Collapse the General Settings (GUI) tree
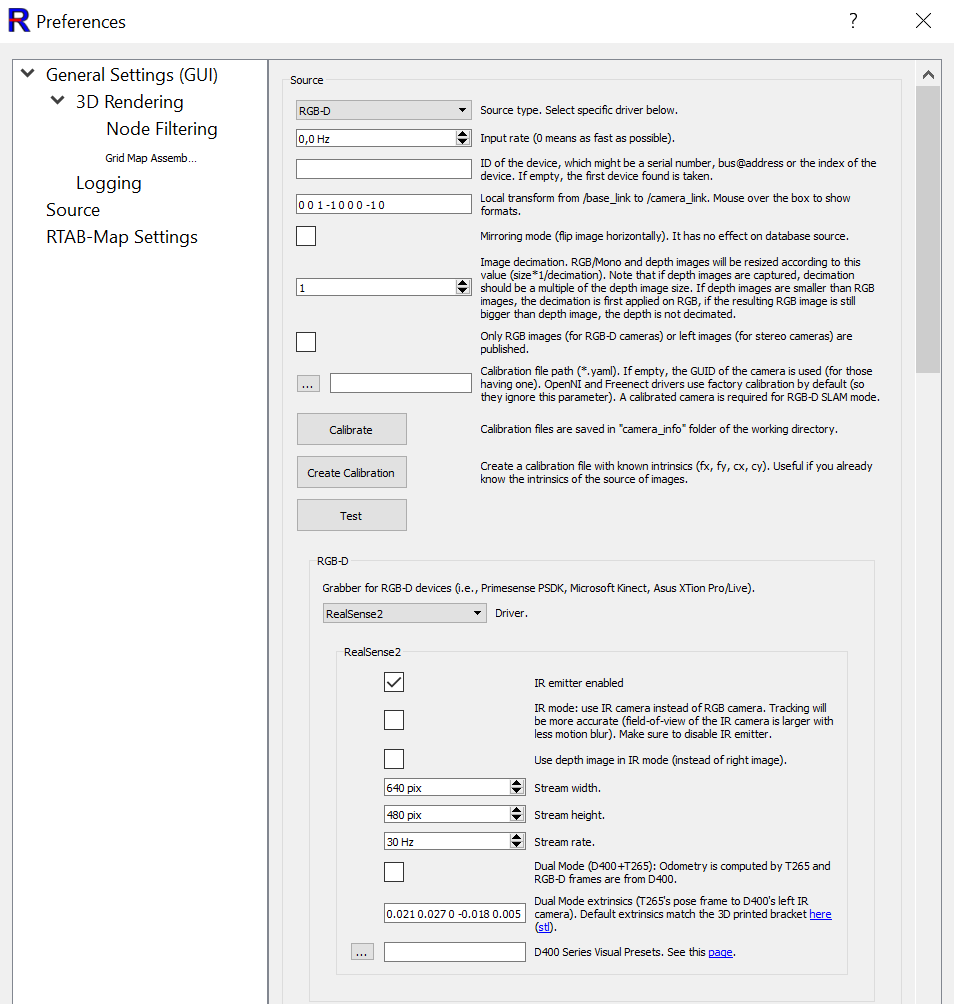 (x=28, y=73)
